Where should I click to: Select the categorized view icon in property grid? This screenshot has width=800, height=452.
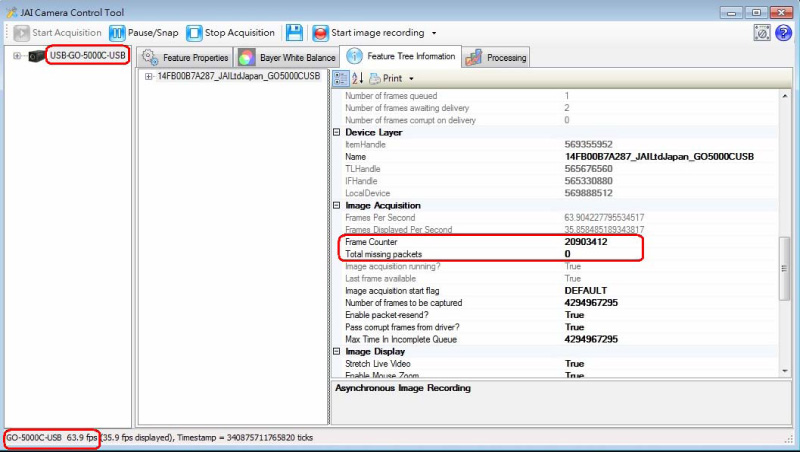tap(340, 78)
